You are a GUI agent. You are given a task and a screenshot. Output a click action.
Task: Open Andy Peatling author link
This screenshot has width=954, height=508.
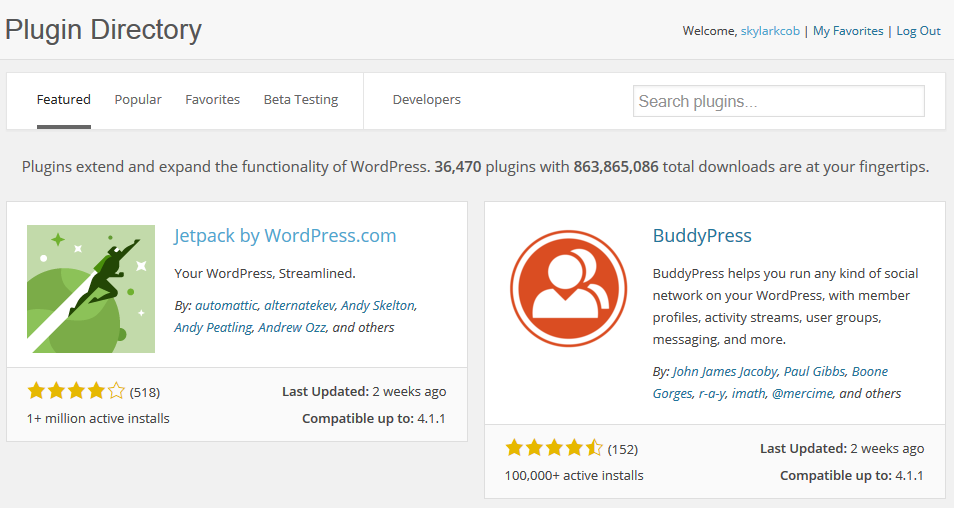point(213,327)
